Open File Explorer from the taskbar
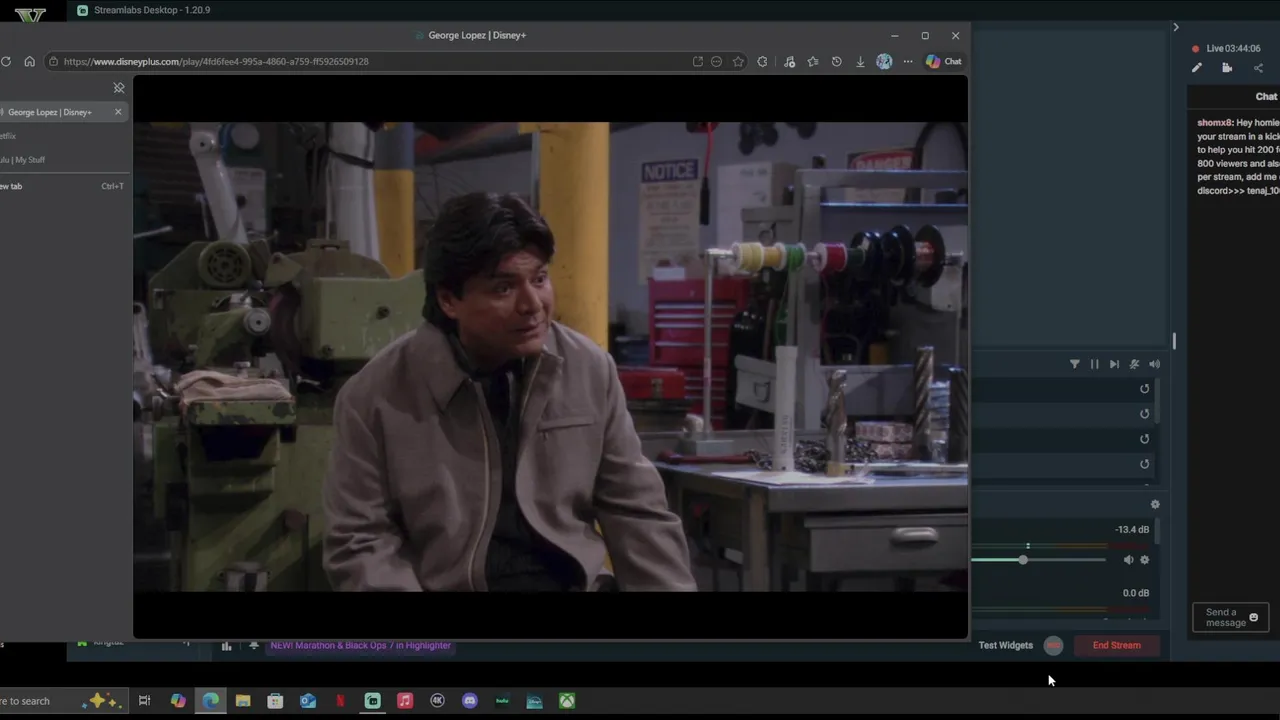 [x=243, y=701]
